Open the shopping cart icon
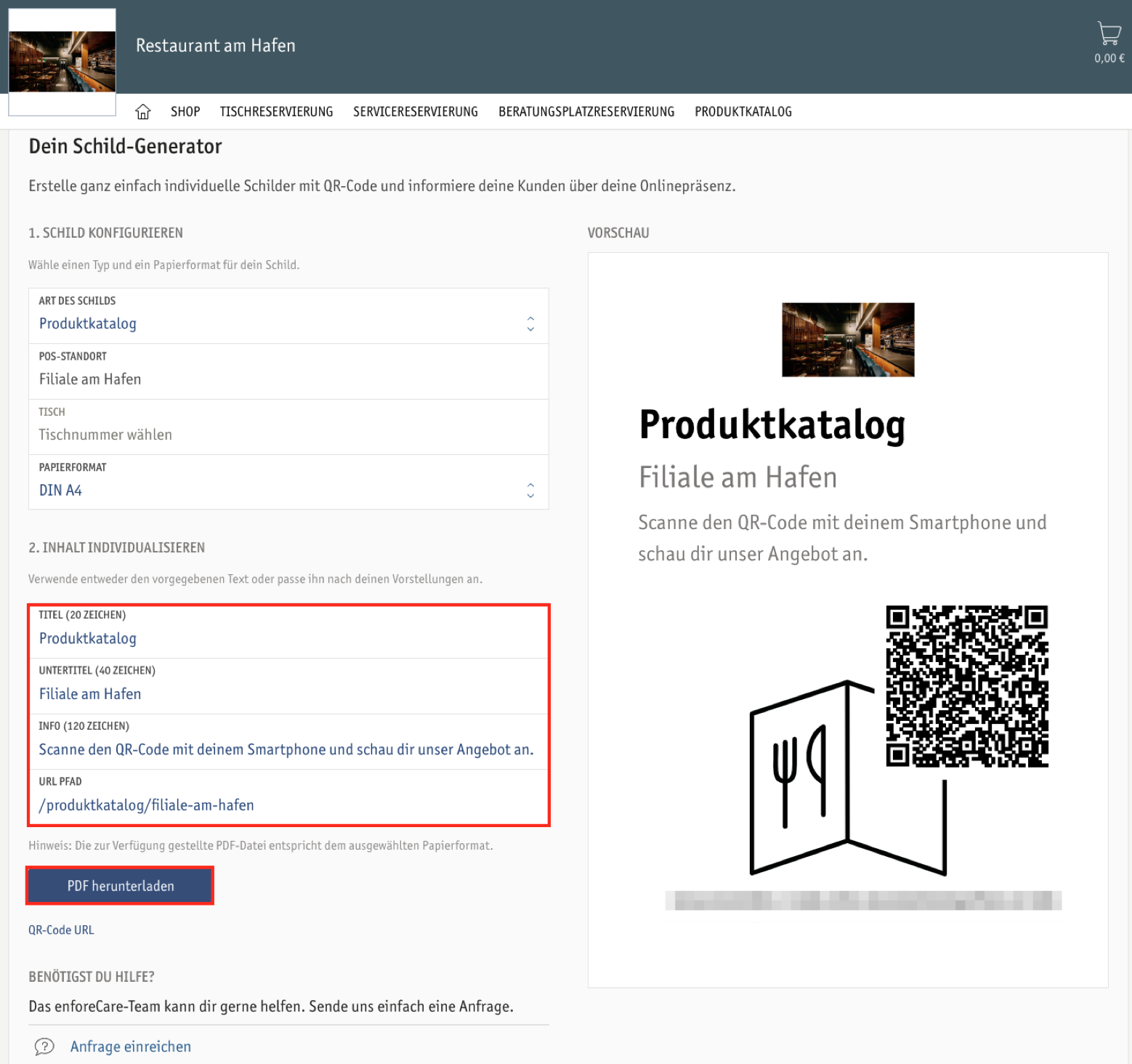The image size is (1132, 1064). click(1109, 33)
